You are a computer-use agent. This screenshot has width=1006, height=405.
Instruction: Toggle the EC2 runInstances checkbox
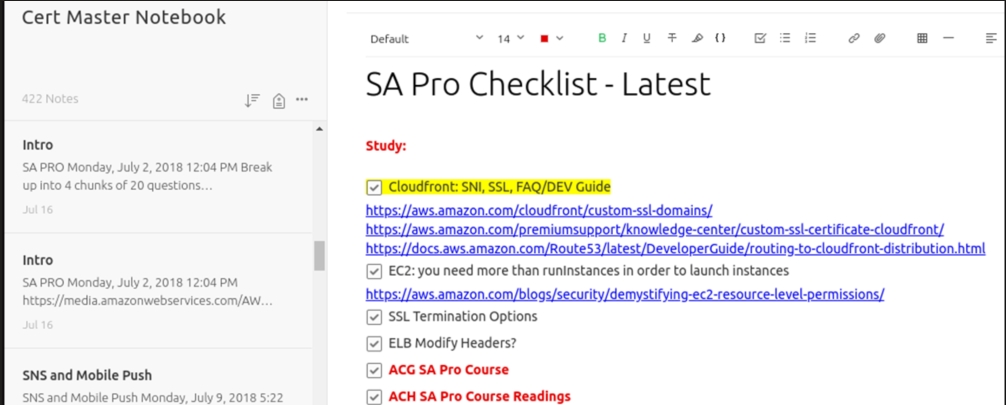click(373, 271)
